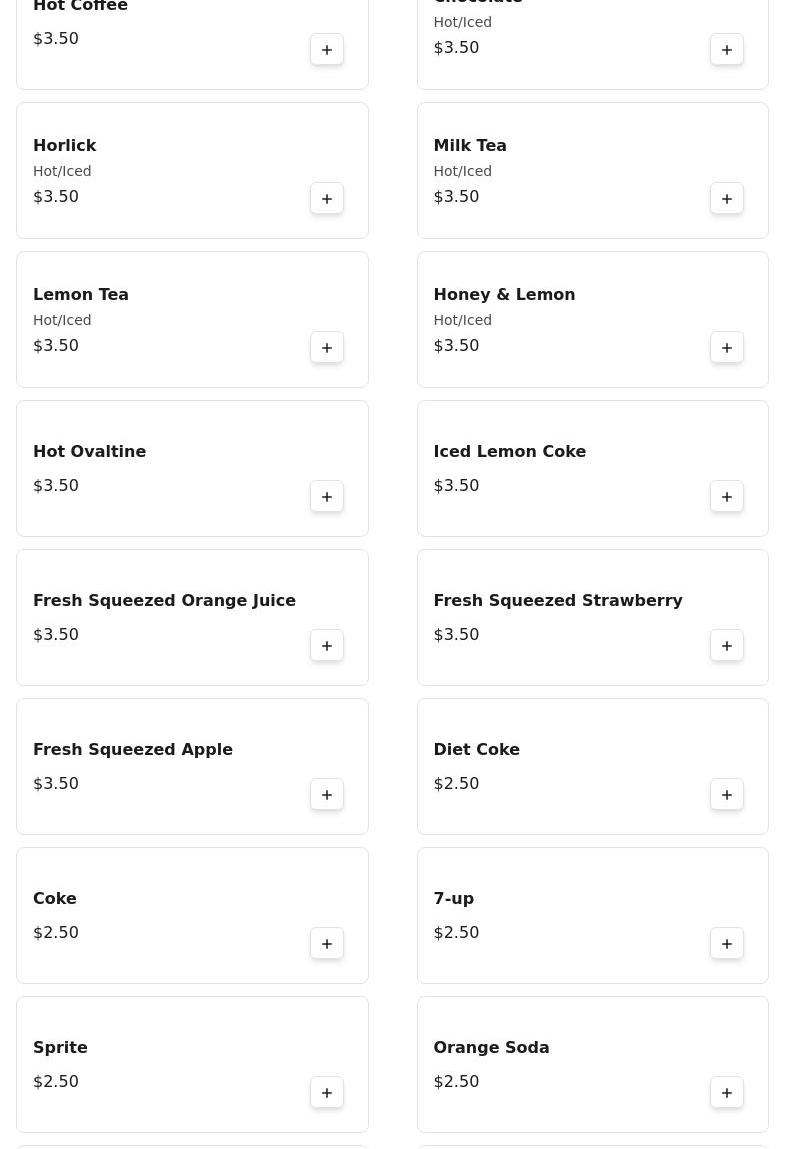785x1149 pixels.
Task: Click the 7-up plus button
Action: [727, 944]
